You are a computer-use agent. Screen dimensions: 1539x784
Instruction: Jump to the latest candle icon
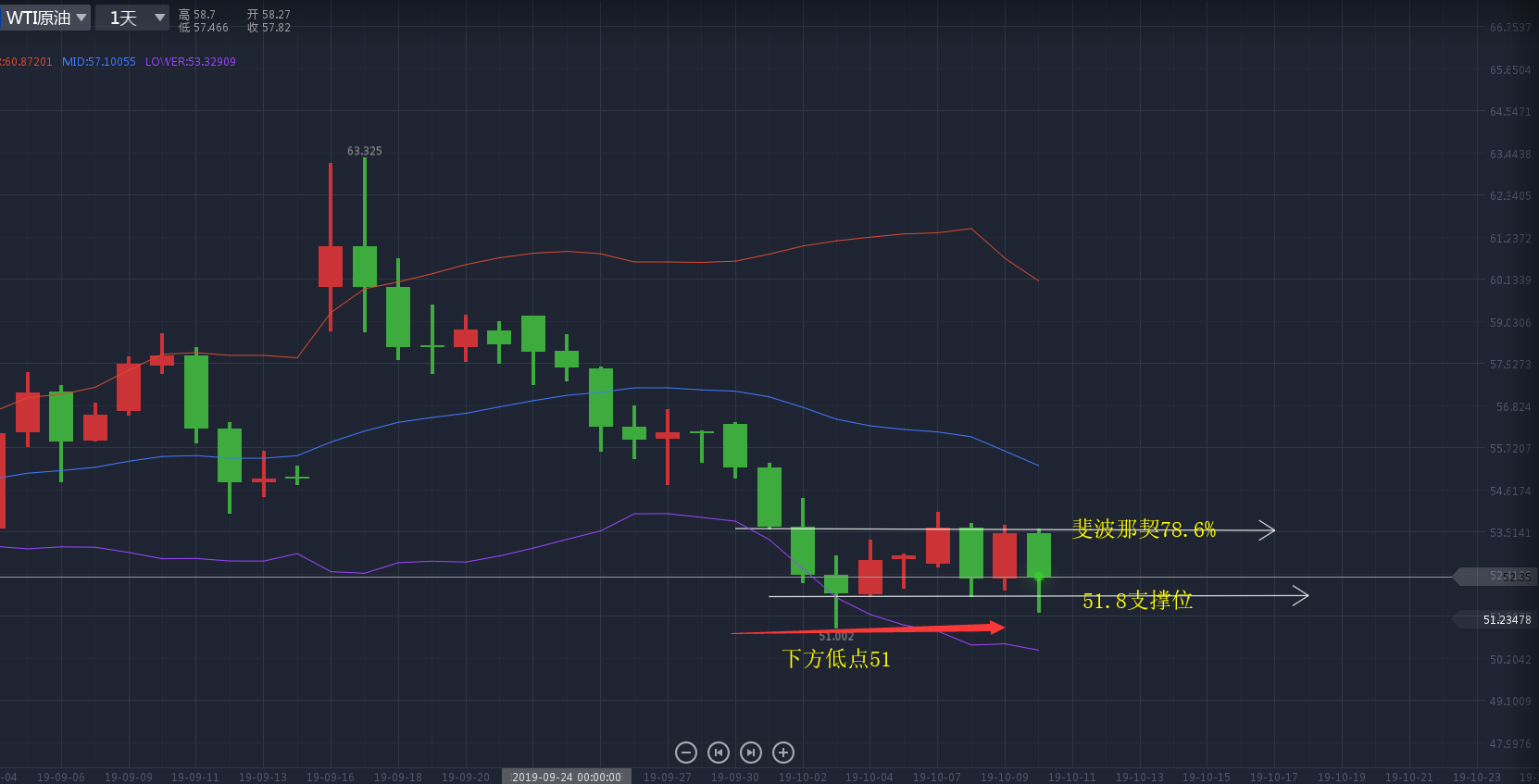[x=751, y=753]
